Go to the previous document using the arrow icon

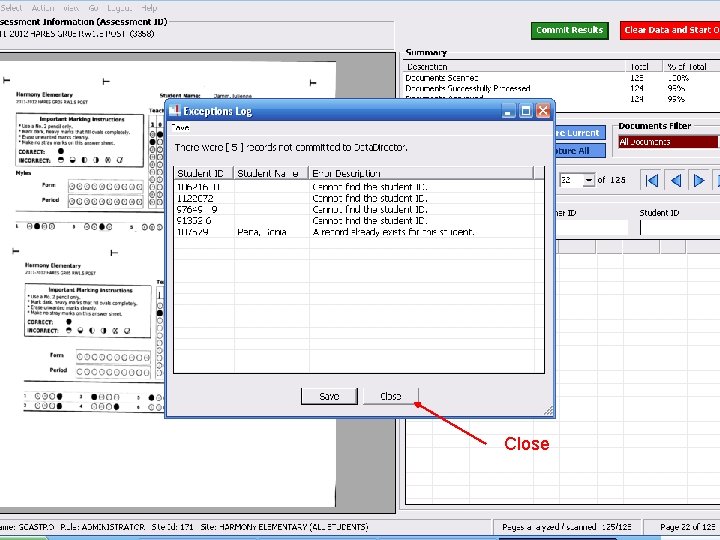coord(675,180)
